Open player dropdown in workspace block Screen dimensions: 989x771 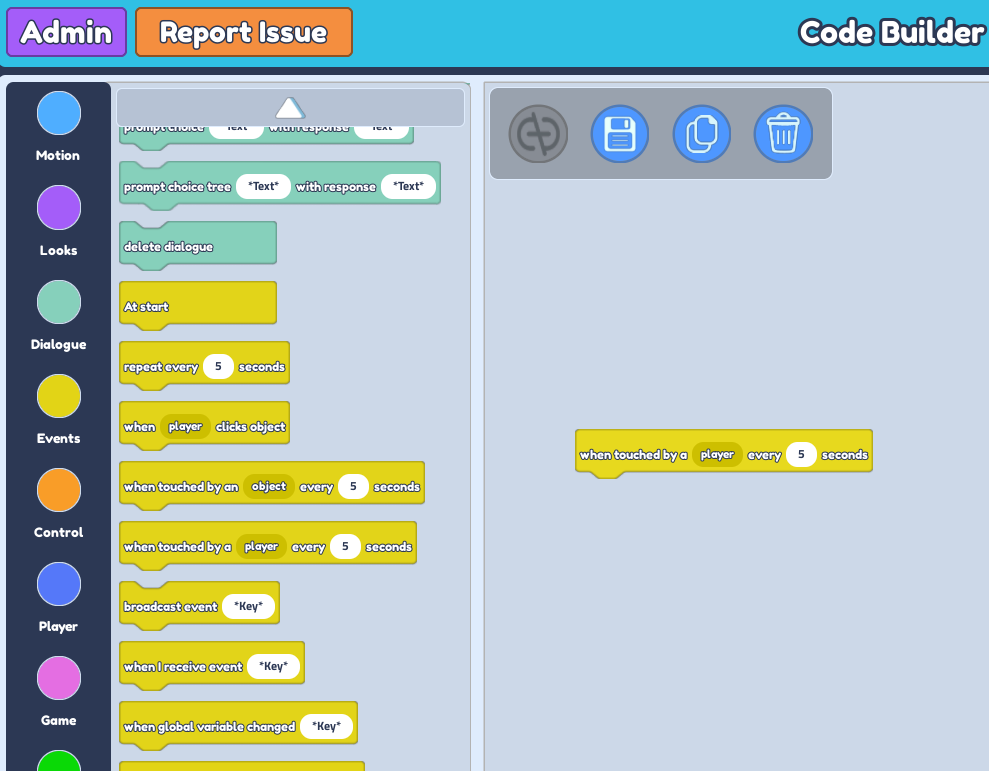tap(717, 455)
